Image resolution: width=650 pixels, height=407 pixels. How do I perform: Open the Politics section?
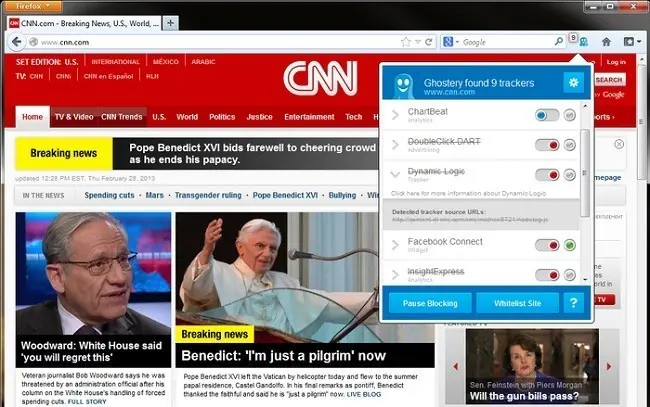click(x=222, y=117)
